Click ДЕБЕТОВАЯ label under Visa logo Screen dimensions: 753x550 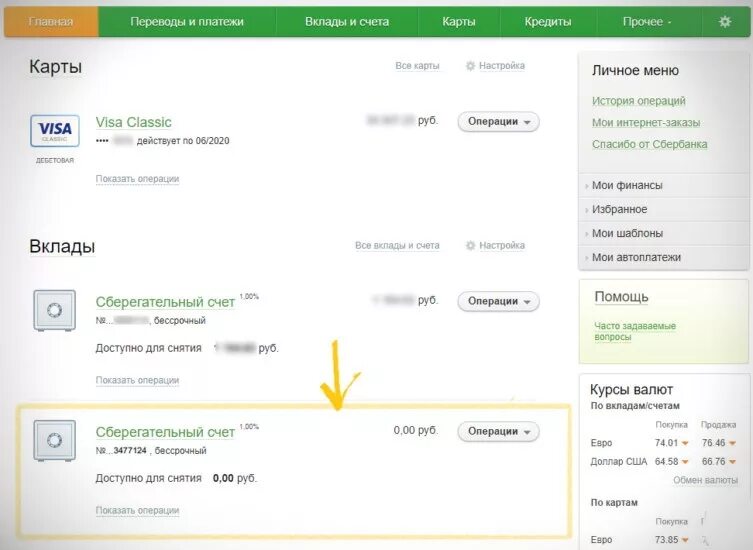(55, 160)
